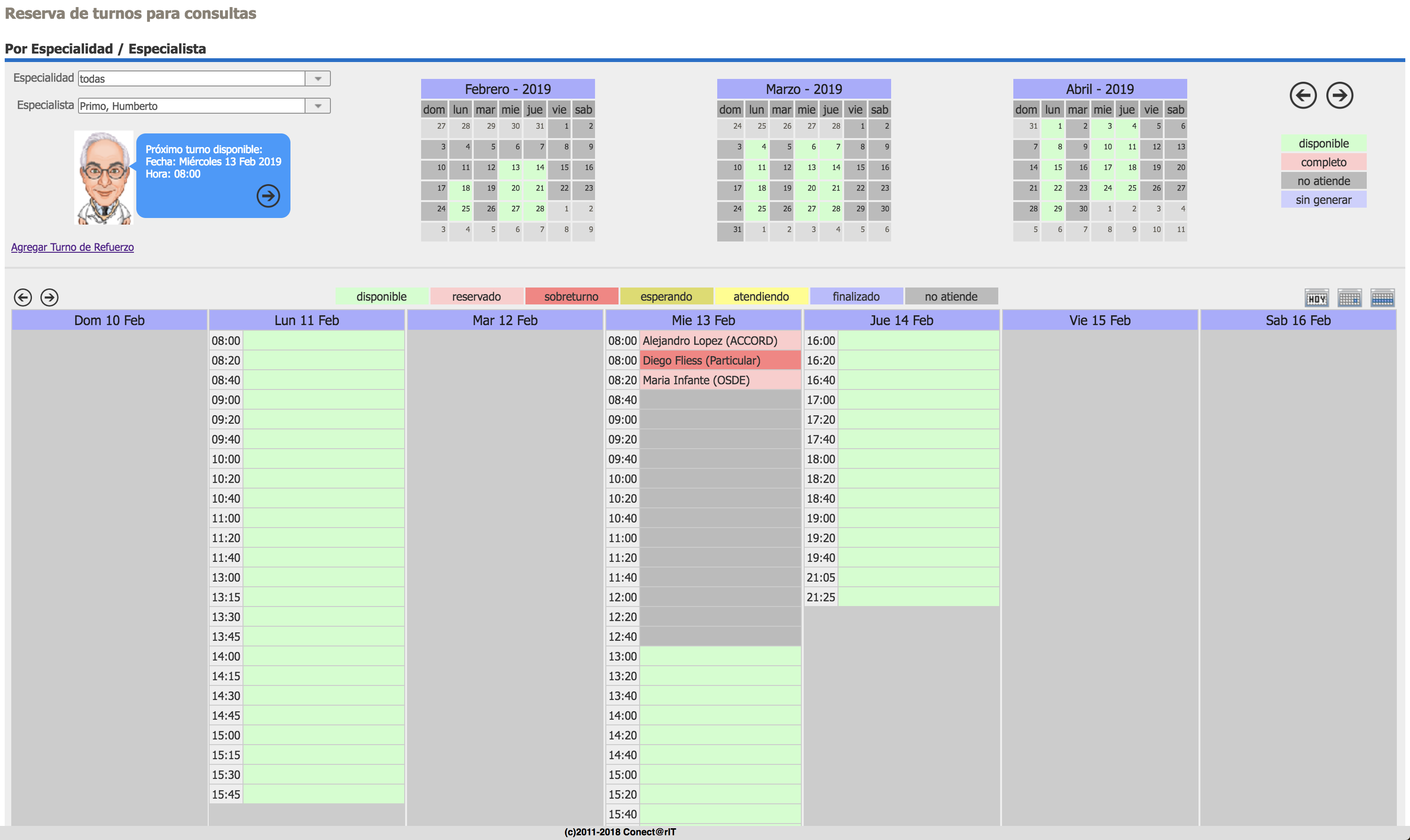The width and height of the screenshot is (1410, 840).
Task: Click Agregar Turno de Refuerzo link
Action: pyautogui.click(x=72, y=247)
